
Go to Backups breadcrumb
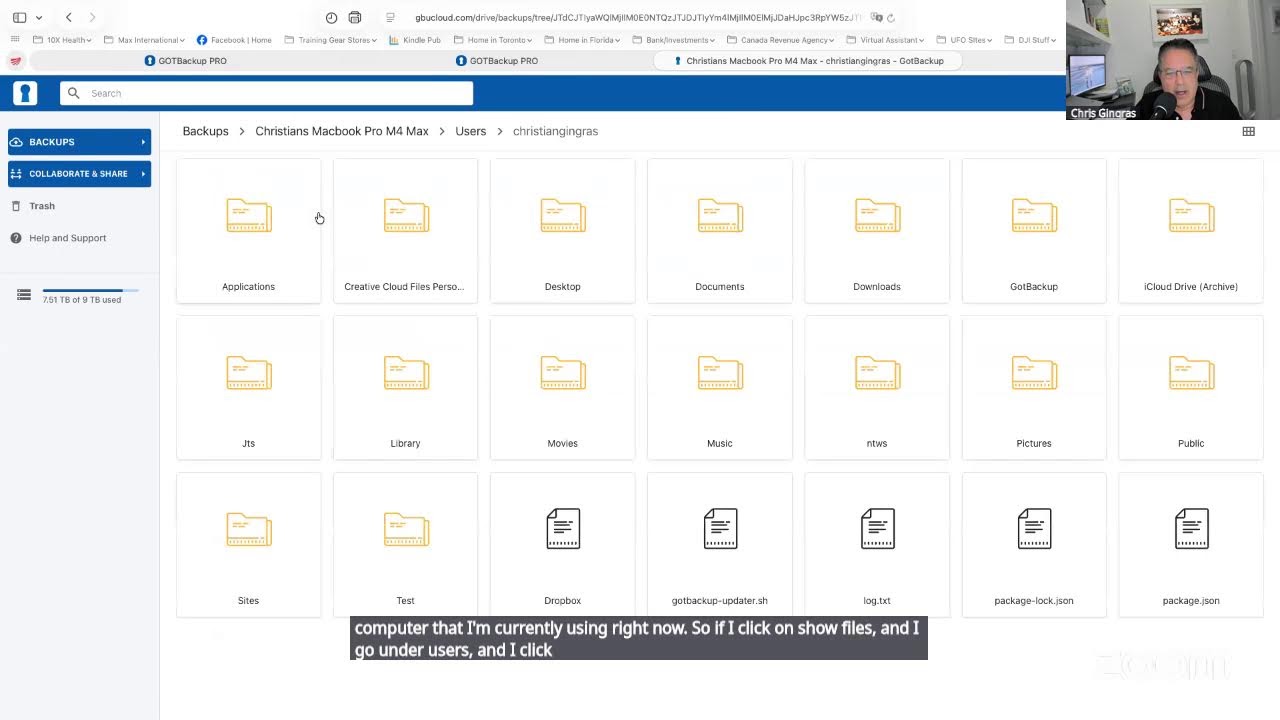[205, 131]
